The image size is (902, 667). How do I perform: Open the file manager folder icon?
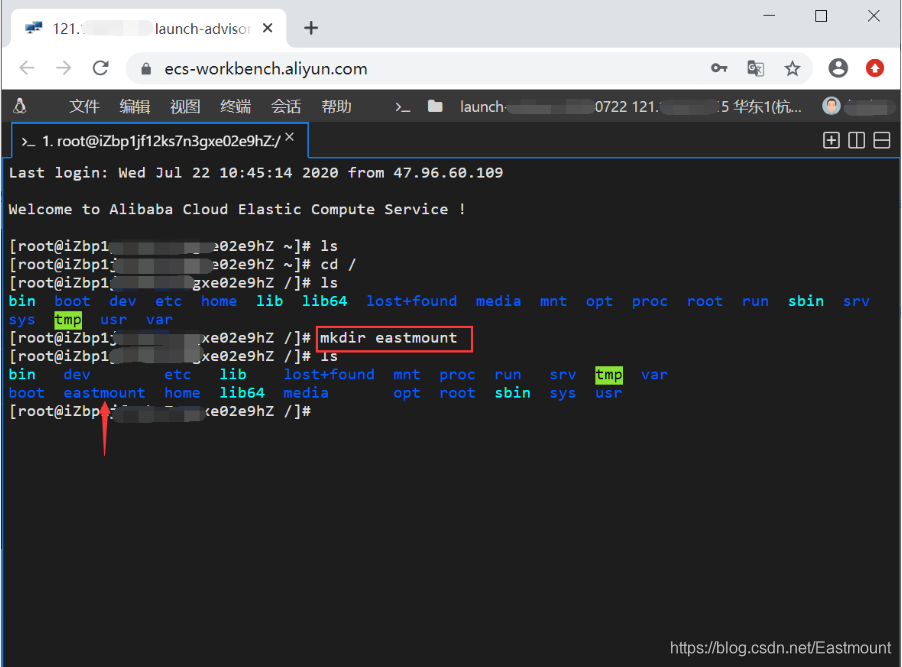tap(435, 106)
